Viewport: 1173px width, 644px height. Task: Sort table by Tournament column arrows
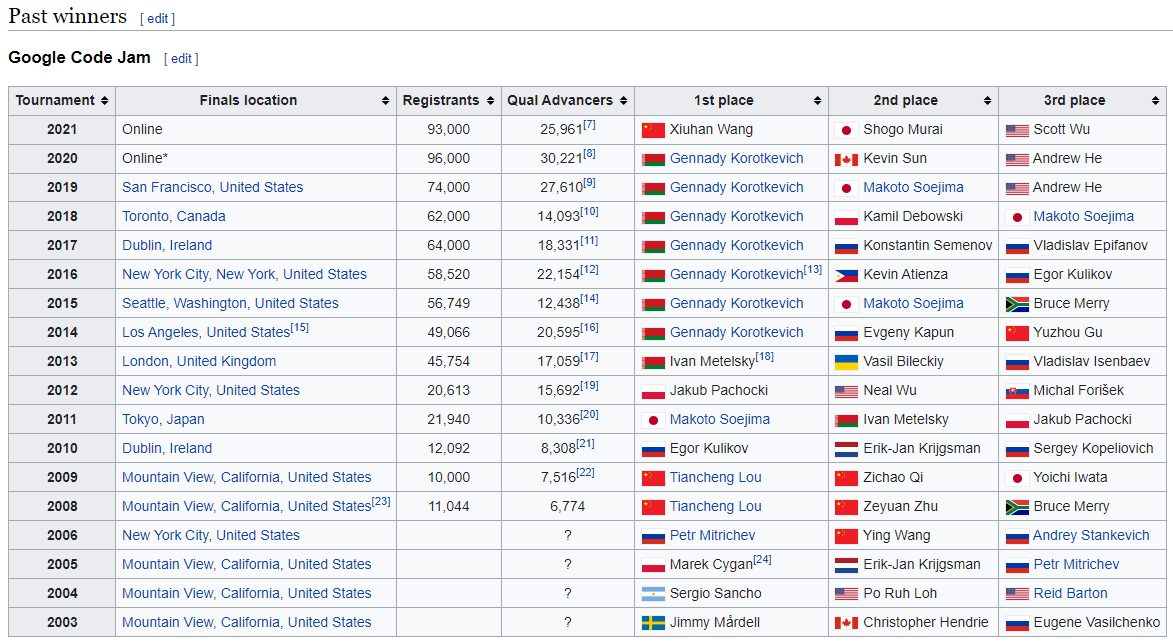104,100
